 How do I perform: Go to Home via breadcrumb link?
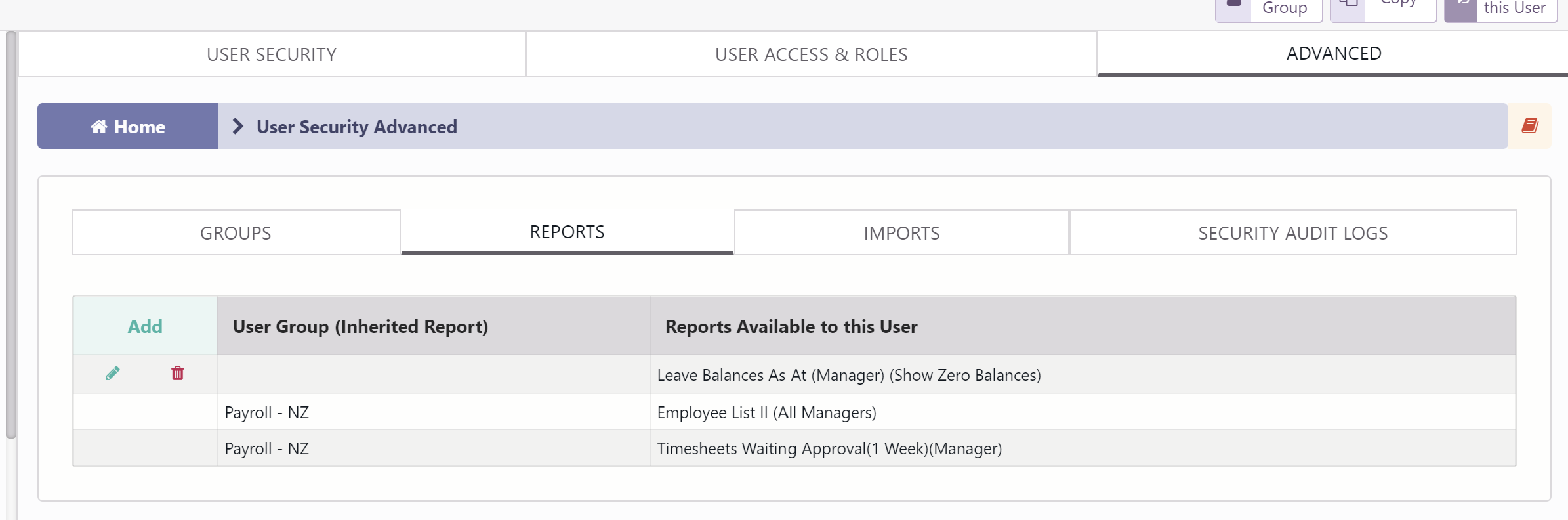[128, 126]
